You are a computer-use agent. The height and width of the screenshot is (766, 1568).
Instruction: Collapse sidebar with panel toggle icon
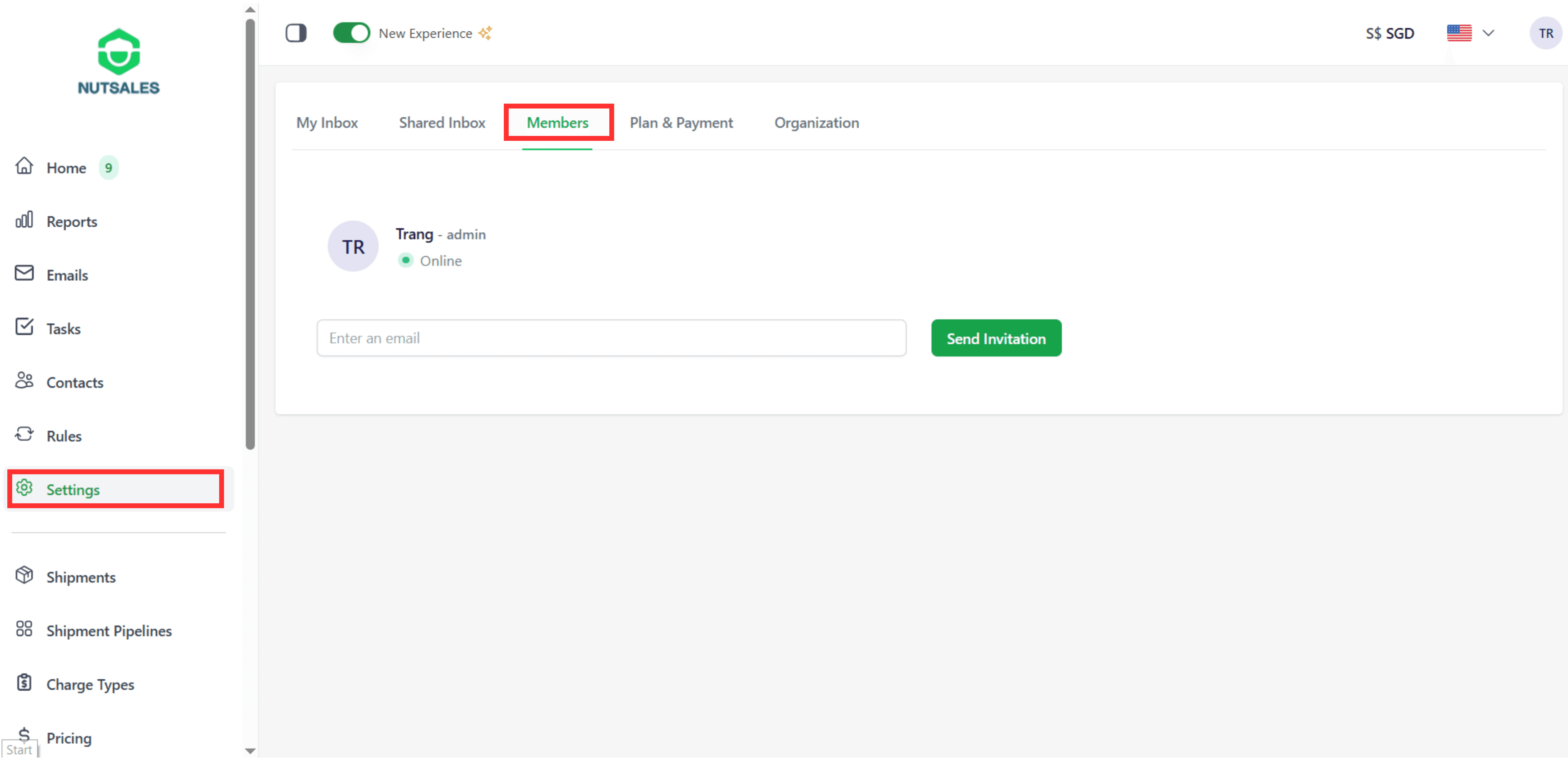click(296, 33)
